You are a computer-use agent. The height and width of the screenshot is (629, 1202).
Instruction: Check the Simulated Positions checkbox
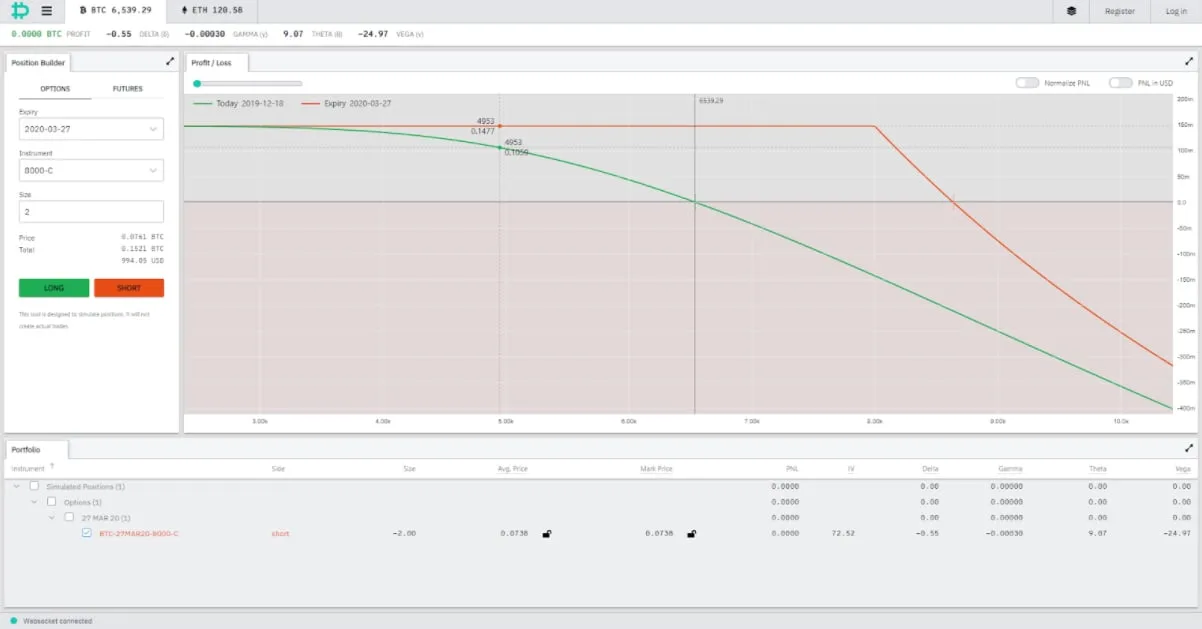35,486
